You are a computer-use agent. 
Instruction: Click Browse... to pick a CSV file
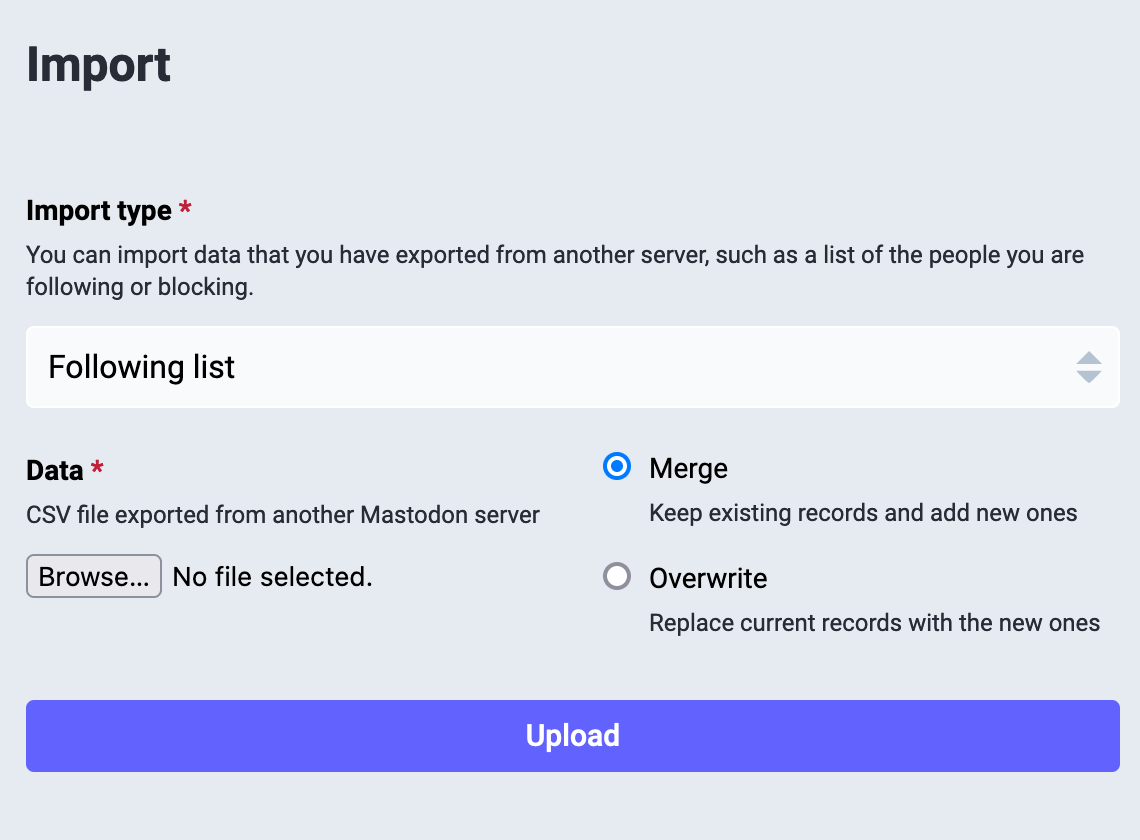[x=94, y=576]
